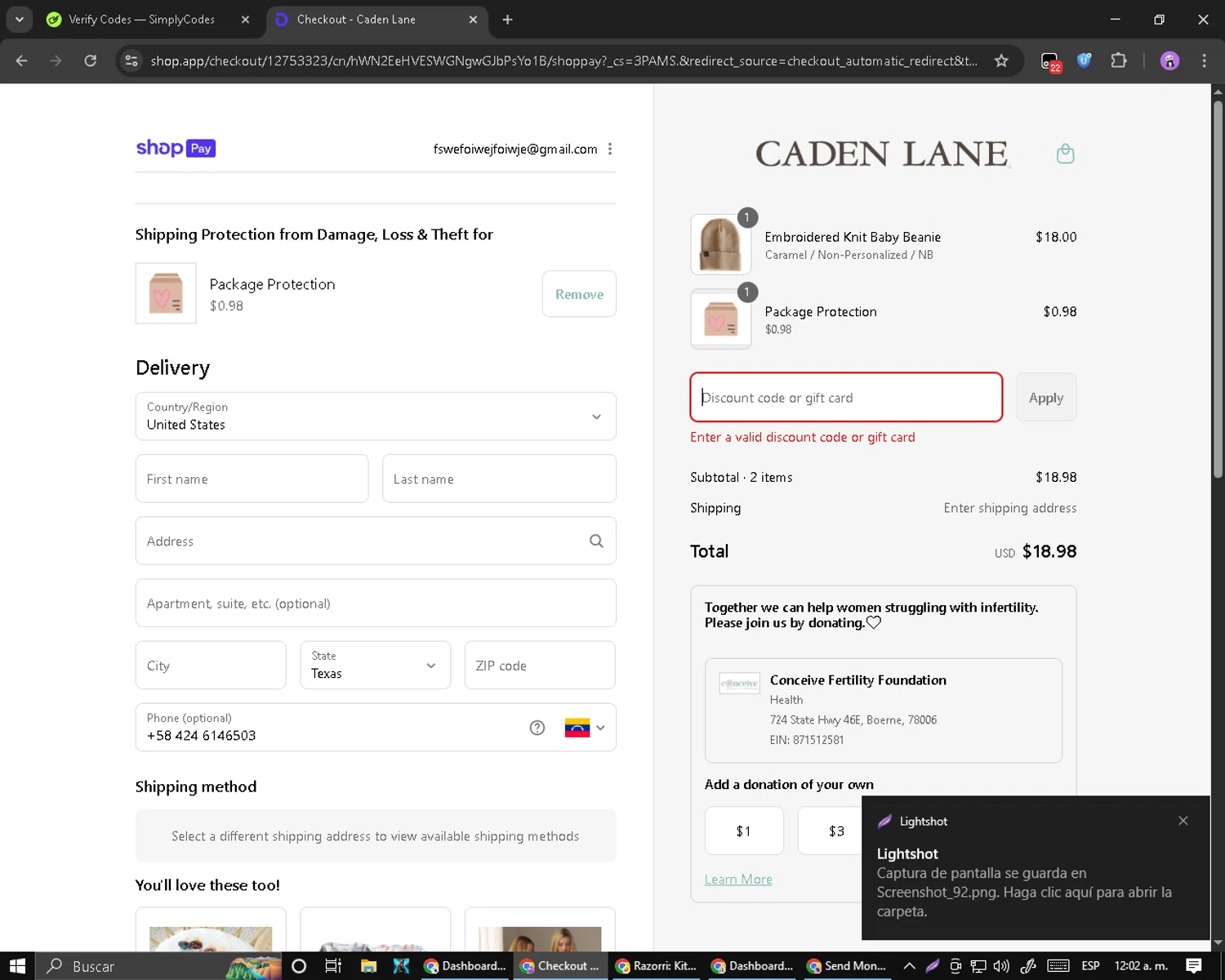Close the Verify Codes SimplyCodes tab

245,19
